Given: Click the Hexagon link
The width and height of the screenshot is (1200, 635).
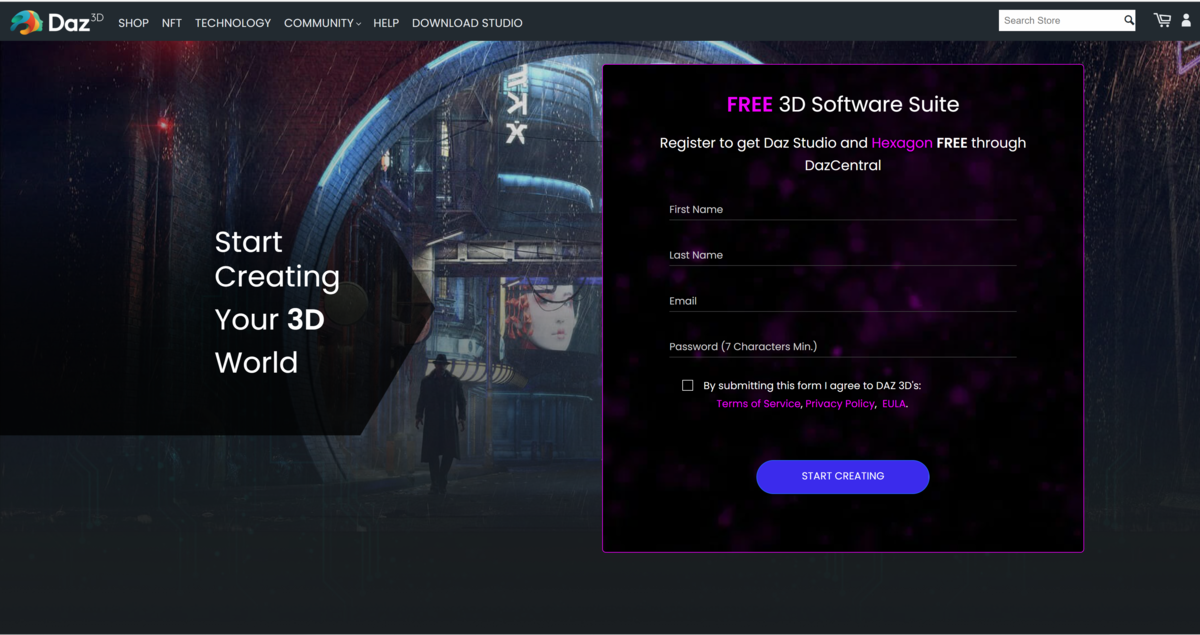Looking at the screenshot, I should (x=902, y=143).
